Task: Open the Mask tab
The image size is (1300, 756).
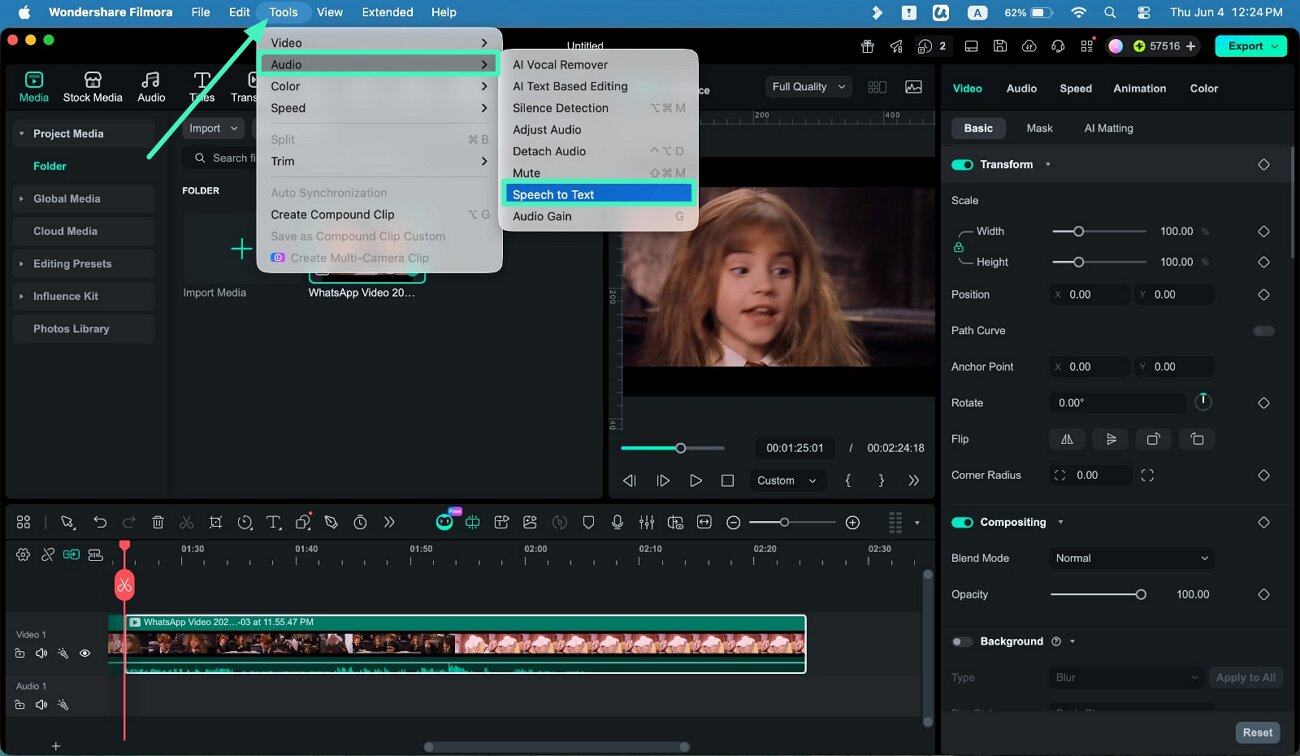Action: pyautogui.click(x=1039, y=128)
